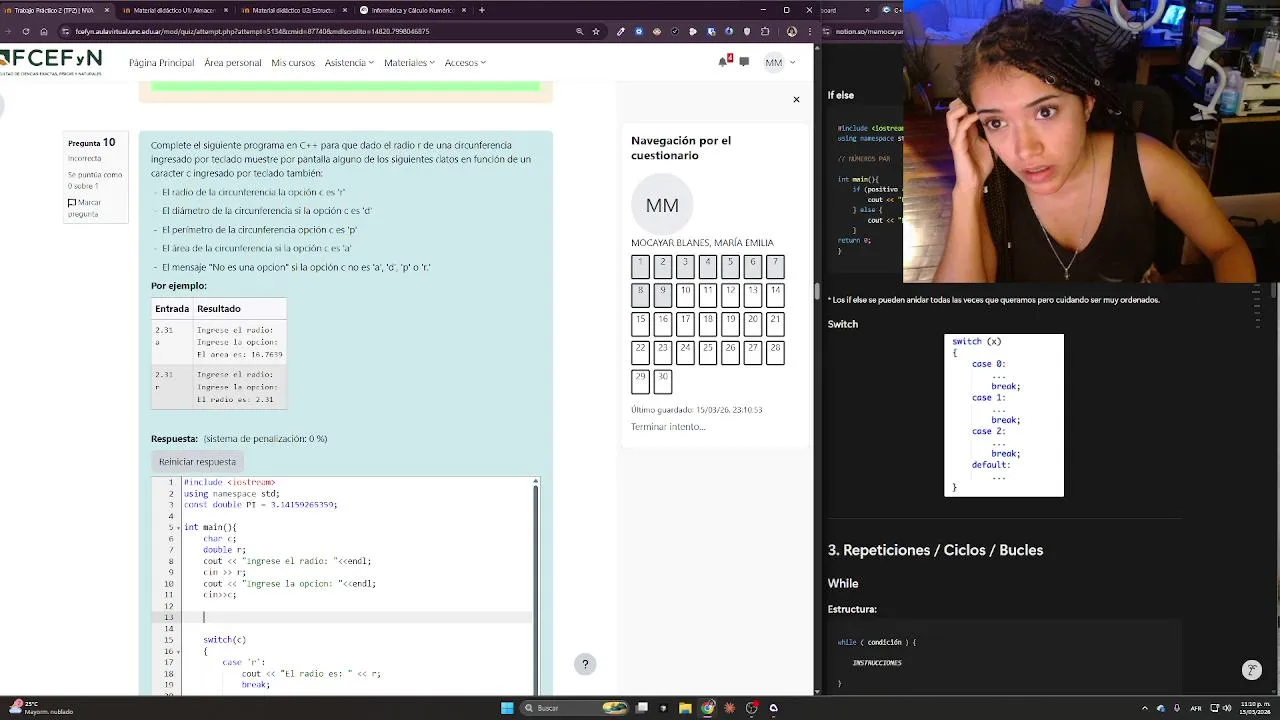Go to question 1 in quiz navigation
The image size is (1280, 720).
coord(640,267)
